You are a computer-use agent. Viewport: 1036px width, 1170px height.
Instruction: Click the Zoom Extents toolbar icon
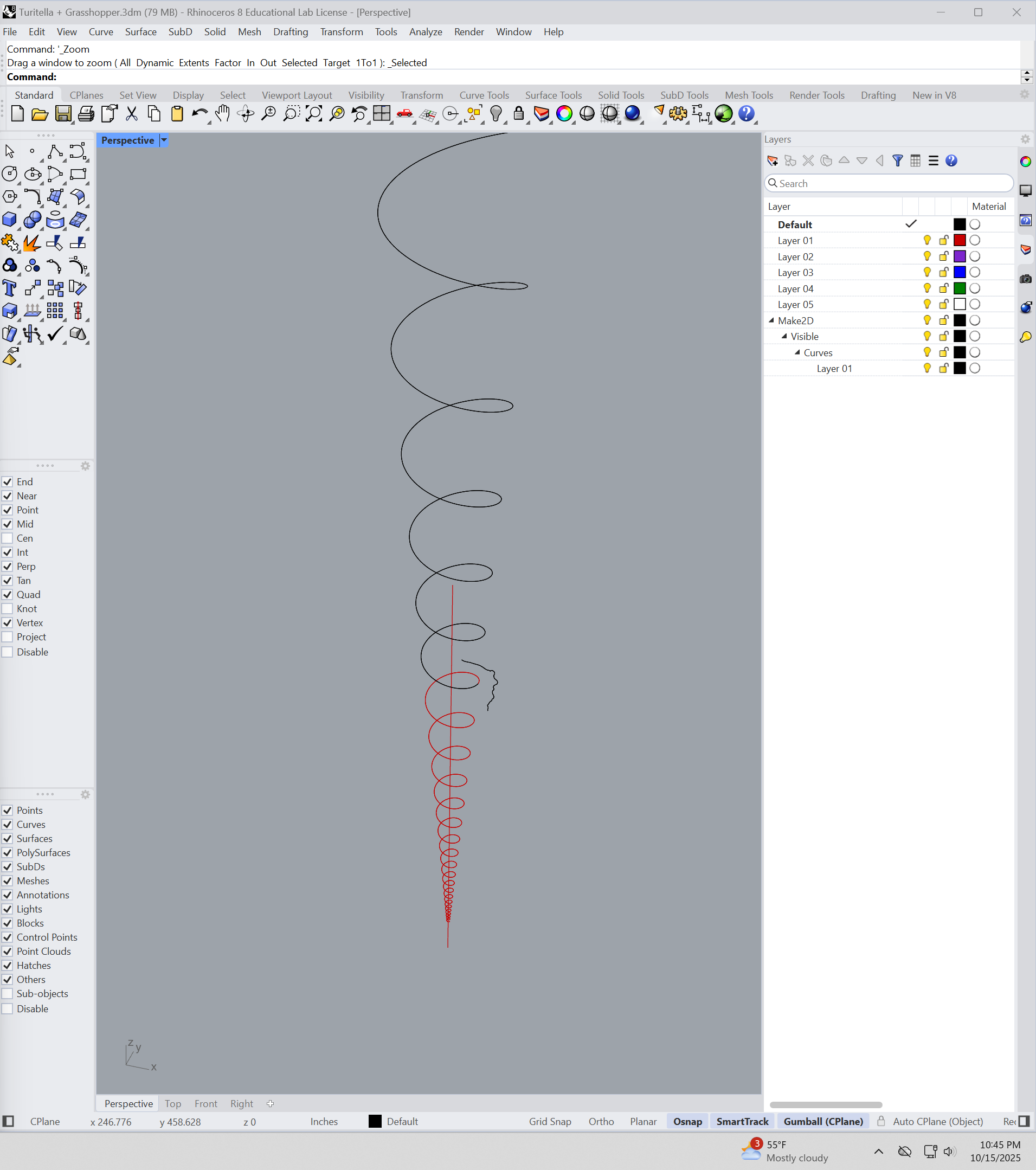pyautogui.click(x=314, y=114)
